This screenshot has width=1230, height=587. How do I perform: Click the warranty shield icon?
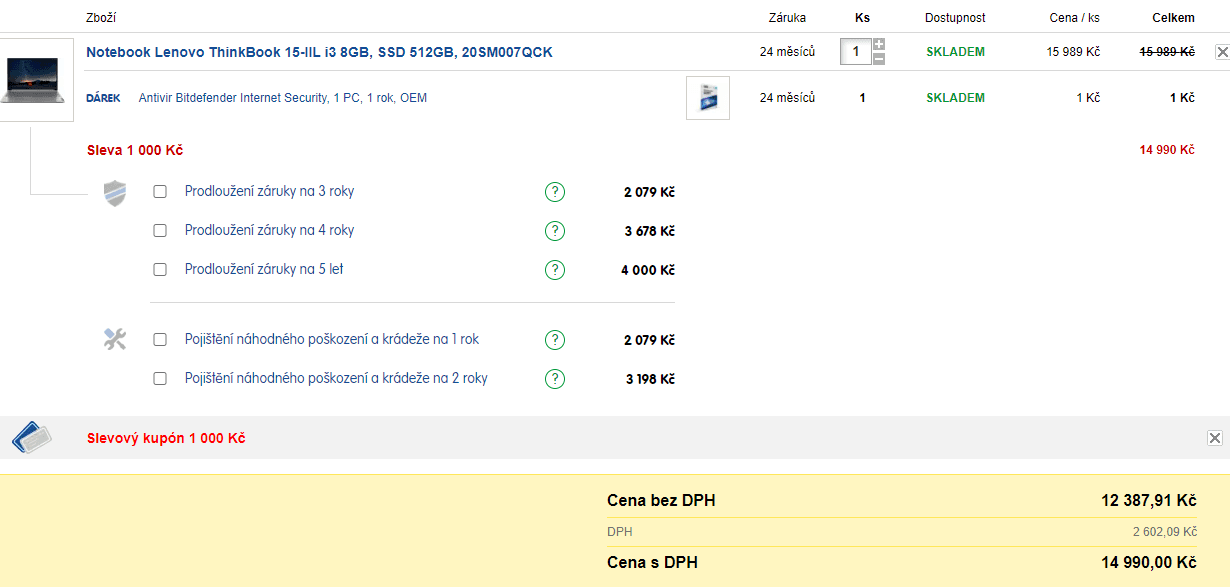coord(115,193)
